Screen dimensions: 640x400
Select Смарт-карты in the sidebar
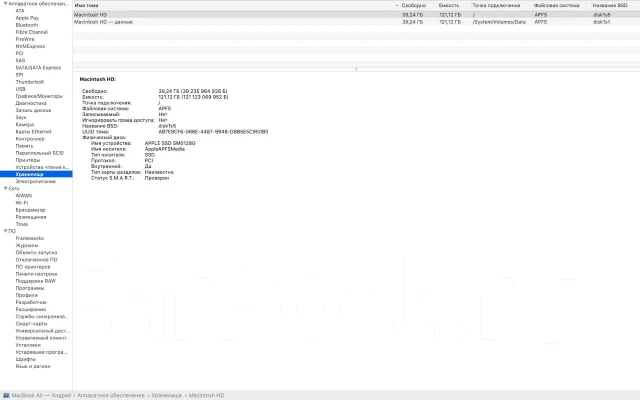click(x=31, y=324)
